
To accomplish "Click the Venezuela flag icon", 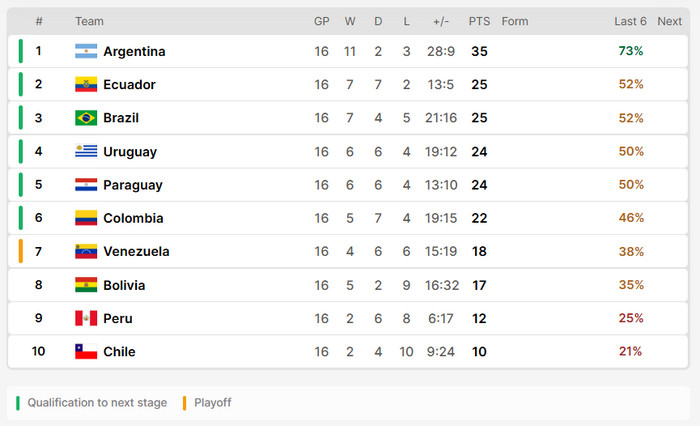I will [86, 251].
